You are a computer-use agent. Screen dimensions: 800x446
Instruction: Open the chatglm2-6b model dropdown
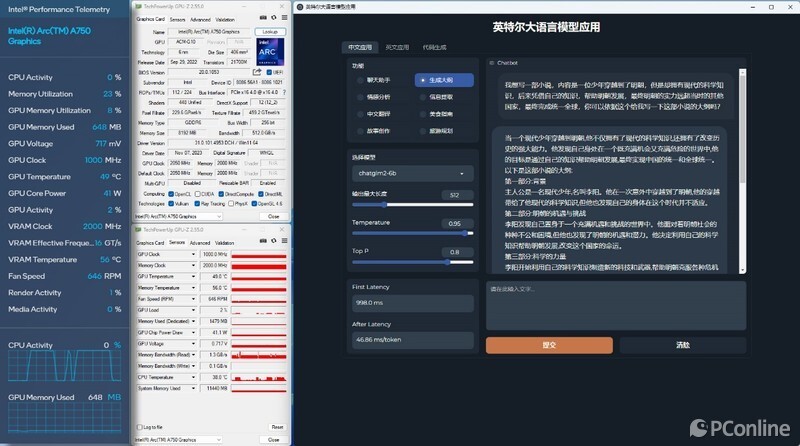coord(412,174)
